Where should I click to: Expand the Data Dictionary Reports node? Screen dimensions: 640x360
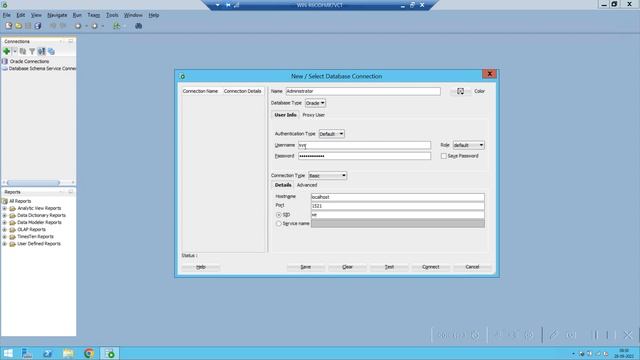[4, 216]
